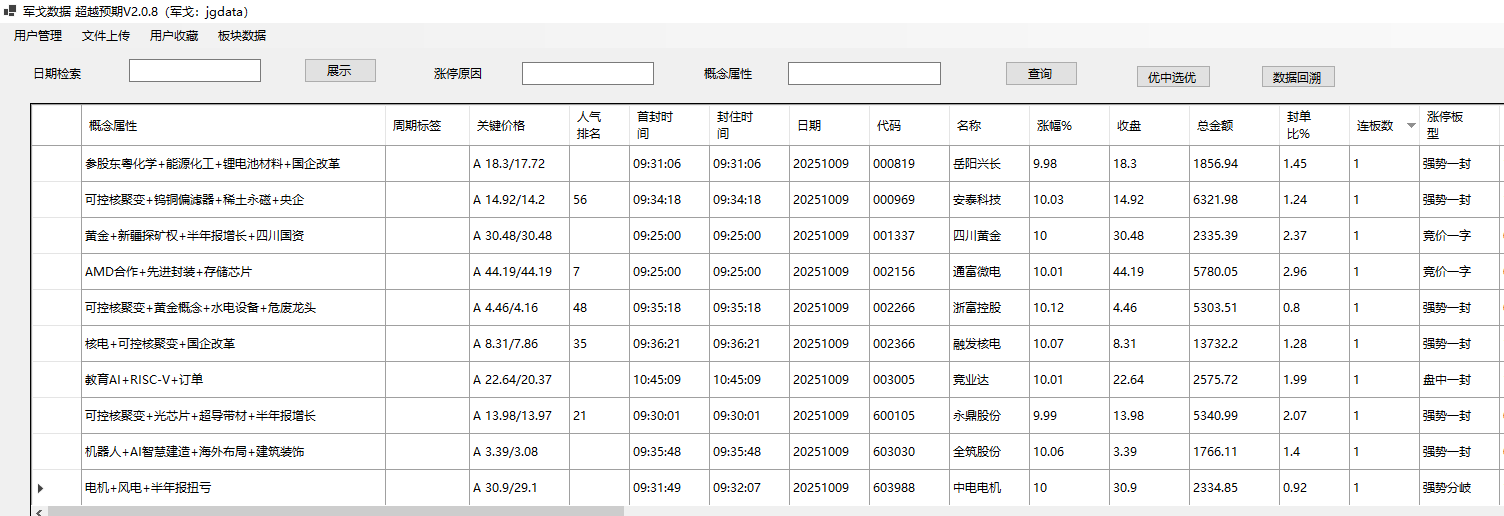Select cell AMD合作+先进封装+存储芯片
This screenshot has height=516, width=1504.
click(x=234, y=272)
